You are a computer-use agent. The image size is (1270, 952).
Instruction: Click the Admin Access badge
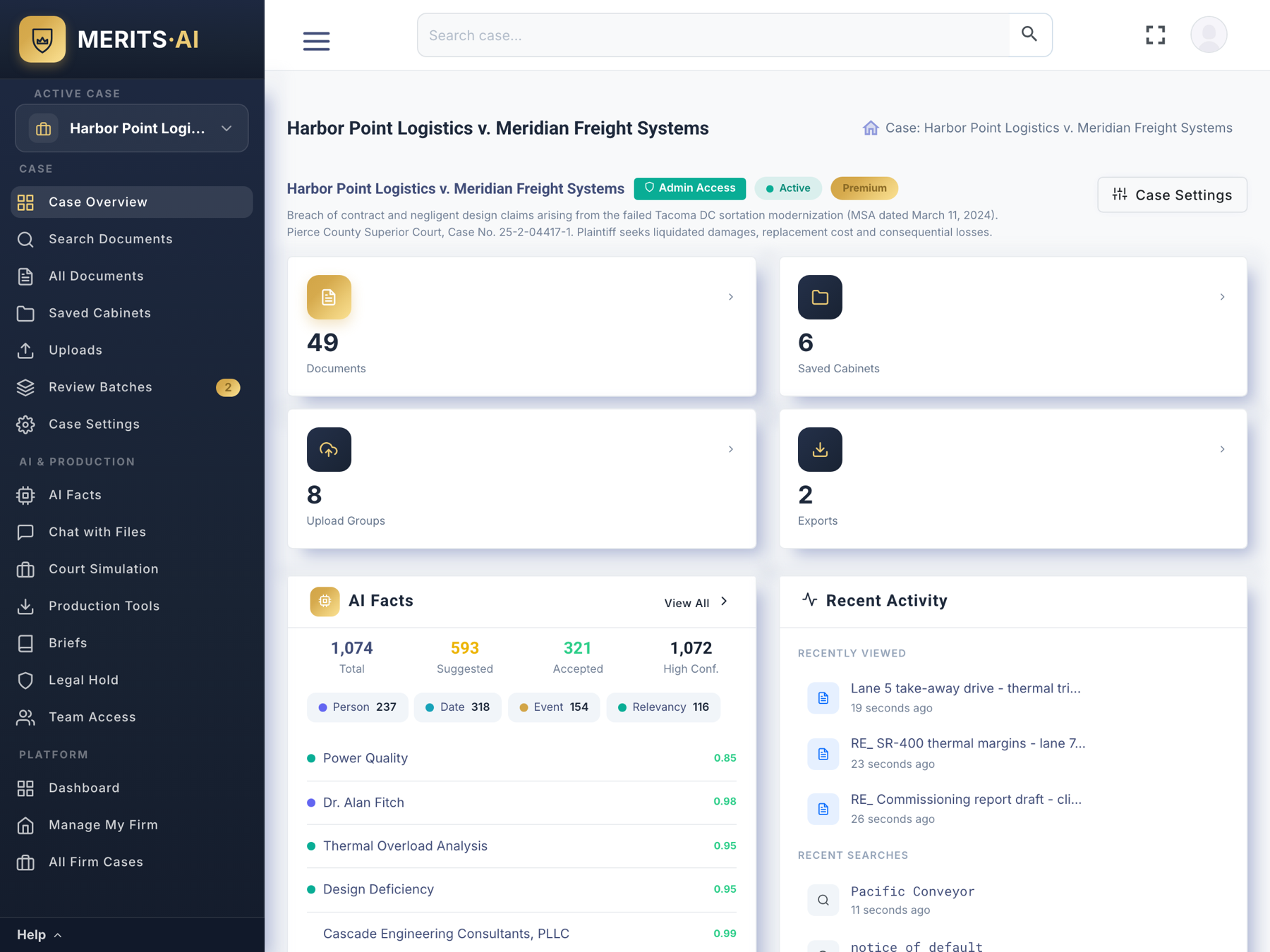689,188
